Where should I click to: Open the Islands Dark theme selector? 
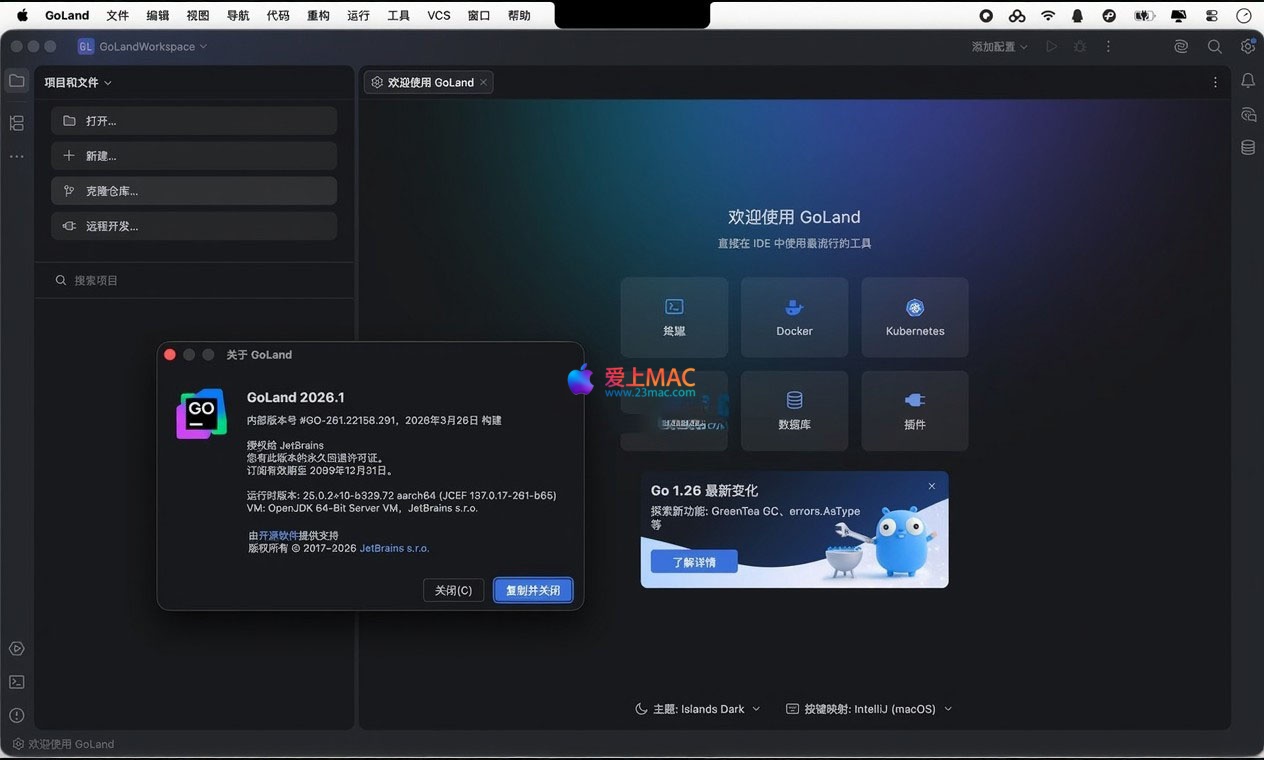(x=698, y=709)
